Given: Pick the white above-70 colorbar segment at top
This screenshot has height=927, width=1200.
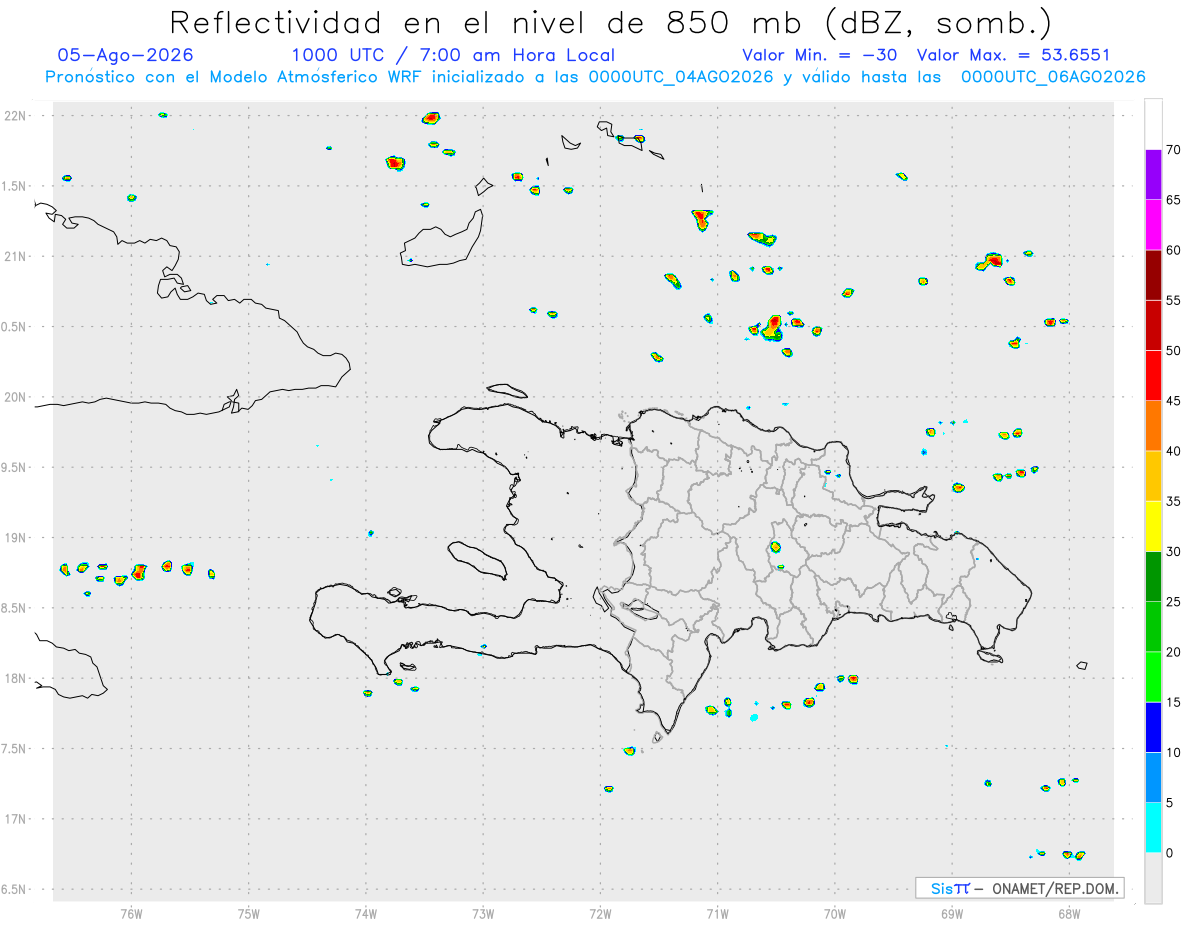Looking at the screenshot, I should point(1153,124).
